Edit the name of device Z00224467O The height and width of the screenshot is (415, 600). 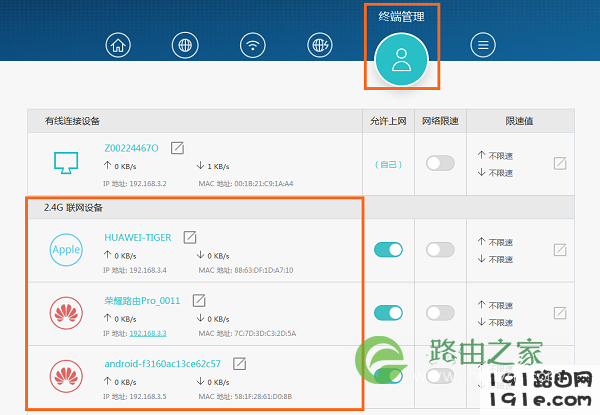coord(177,148)
